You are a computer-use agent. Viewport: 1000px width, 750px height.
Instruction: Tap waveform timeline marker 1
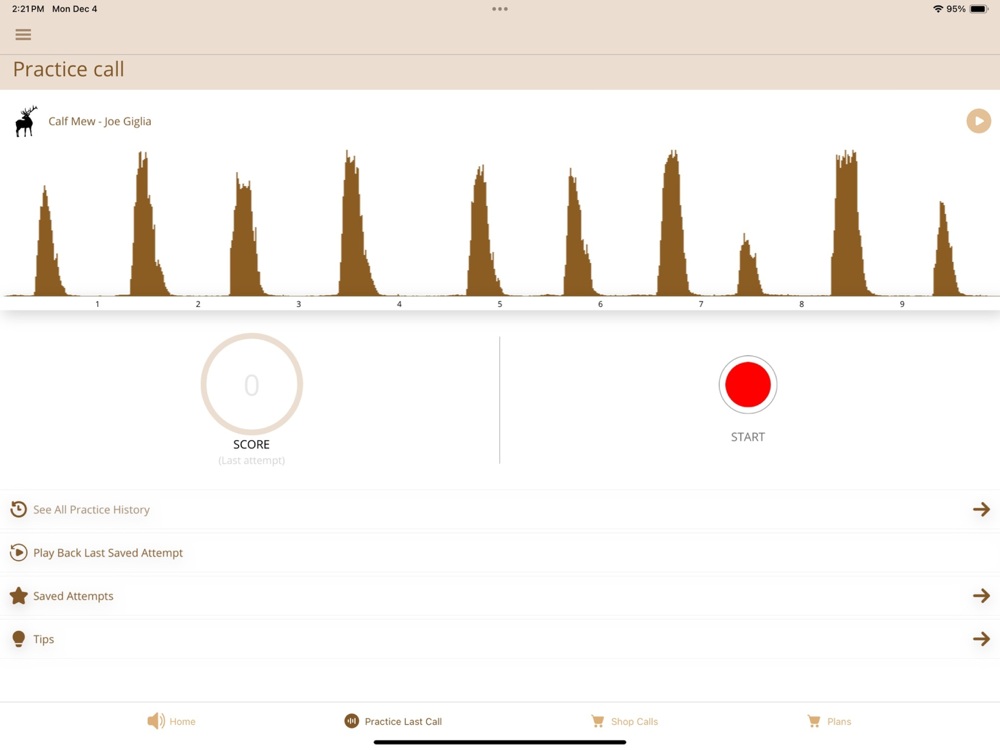click(97, 304)
